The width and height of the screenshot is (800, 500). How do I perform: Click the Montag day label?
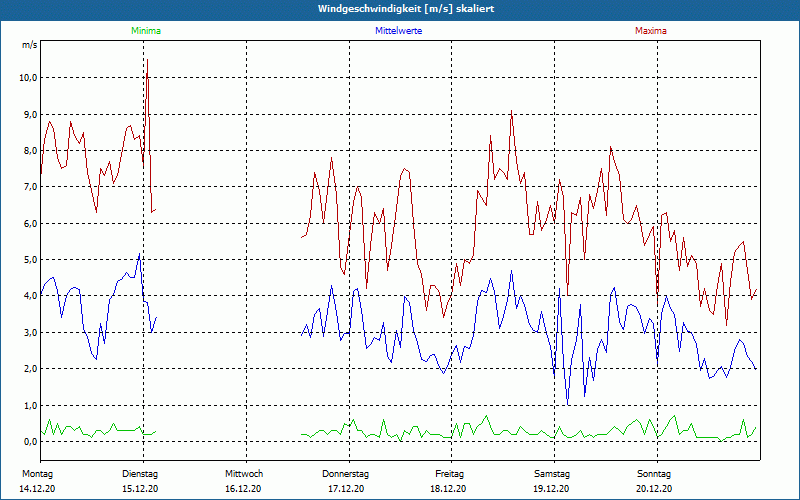tap(37, 474)
